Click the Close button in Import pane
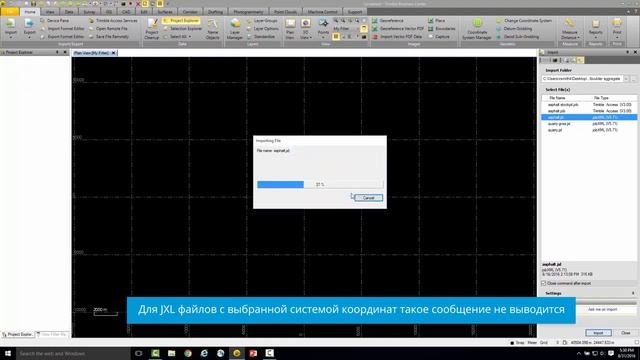Image resolution: width=640 pixels, height=360 pixels. click(625, 333)
